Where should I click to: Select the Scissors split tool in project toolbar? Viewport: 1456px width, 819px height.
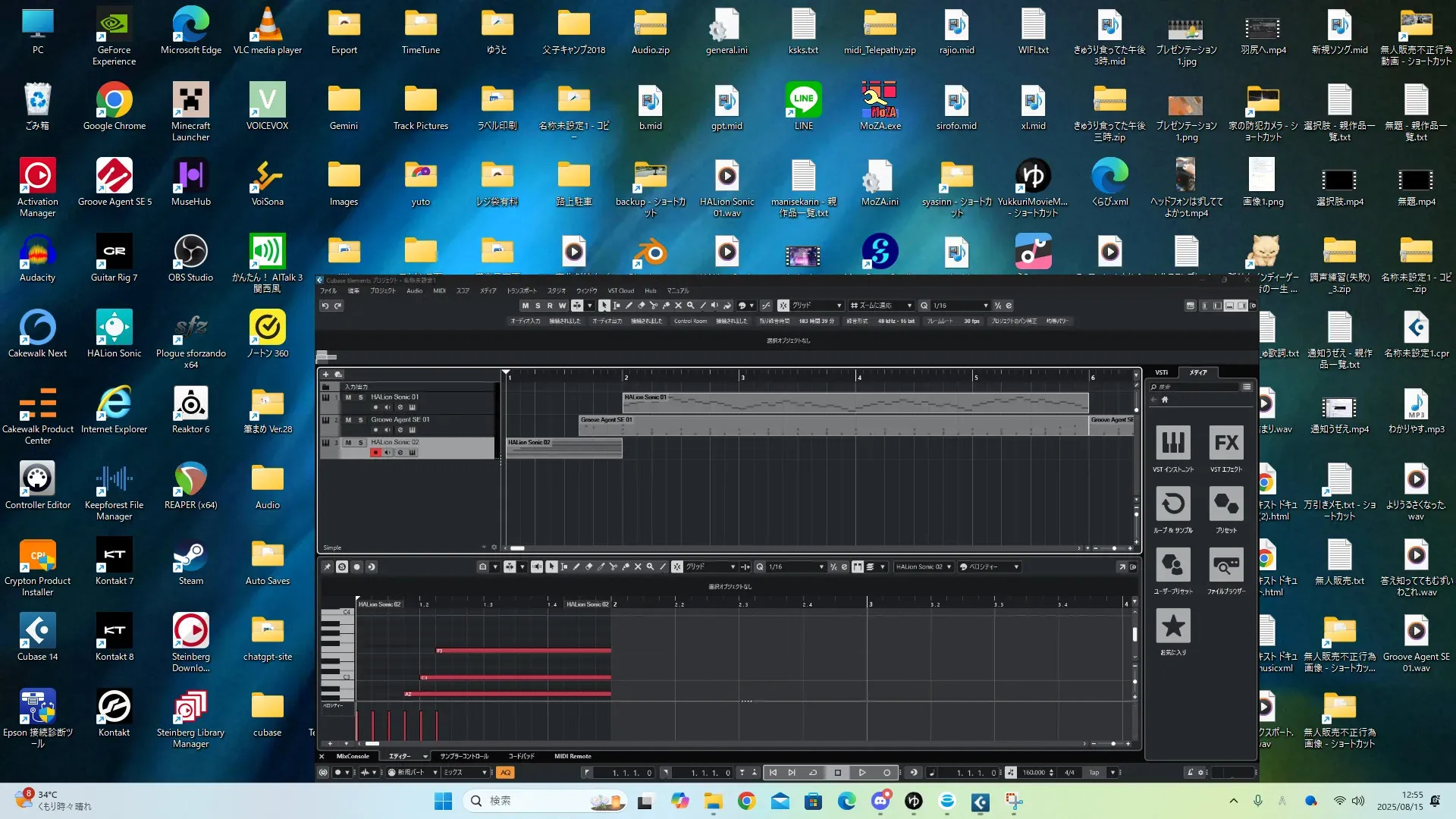(x=654, y=306)
